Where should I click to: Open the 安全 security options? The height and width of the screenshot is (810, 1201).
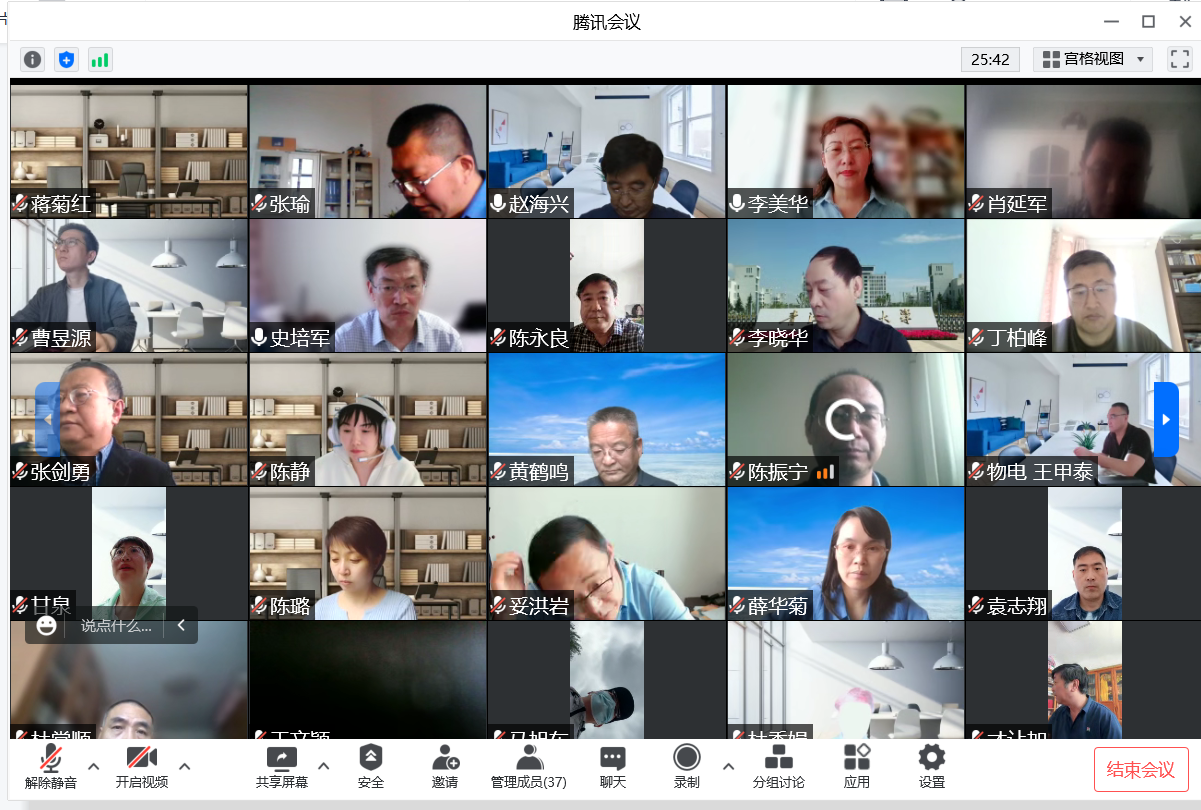tap(371, 767)
